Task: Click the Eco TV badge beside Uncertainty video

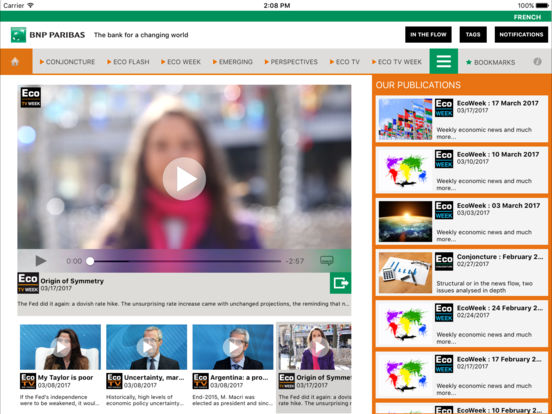Action: tap(114, 381)
